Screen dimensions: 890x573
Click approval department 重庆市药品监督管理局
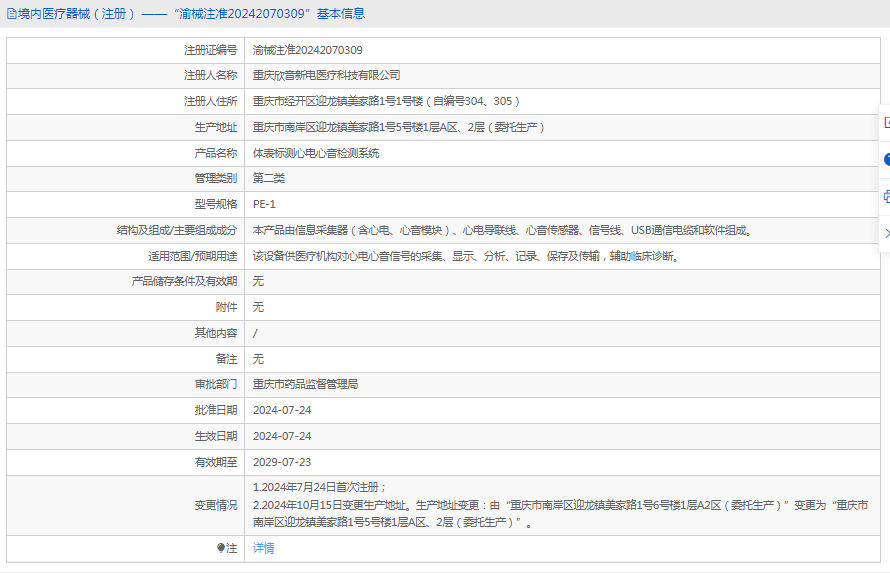(x=305, y=385)
